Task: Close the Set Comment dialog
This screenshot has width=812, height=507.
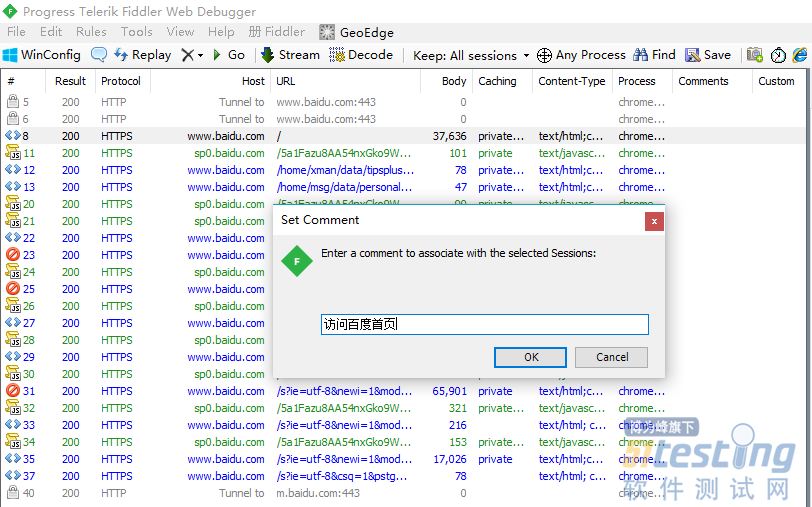Action: 654,222
